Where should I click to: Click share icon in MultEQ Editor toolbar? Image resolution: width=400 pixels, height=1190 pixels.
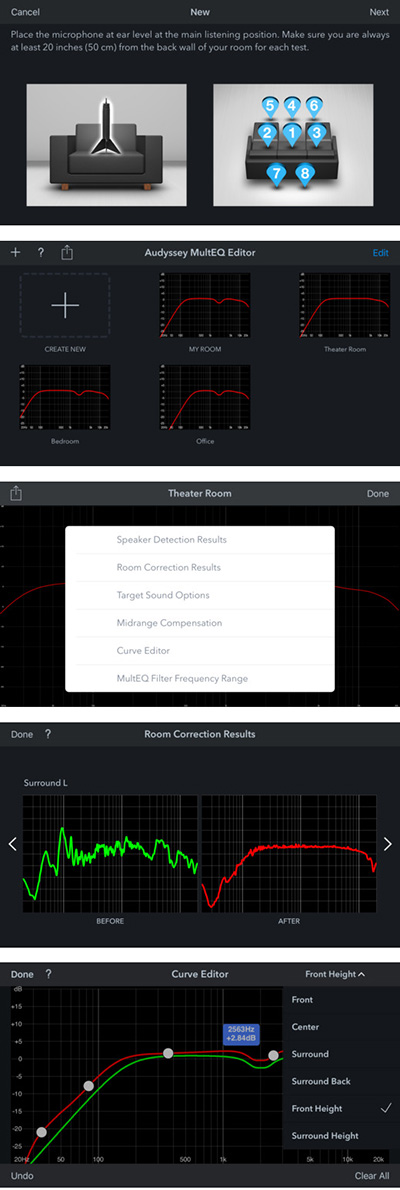(67, 252)
